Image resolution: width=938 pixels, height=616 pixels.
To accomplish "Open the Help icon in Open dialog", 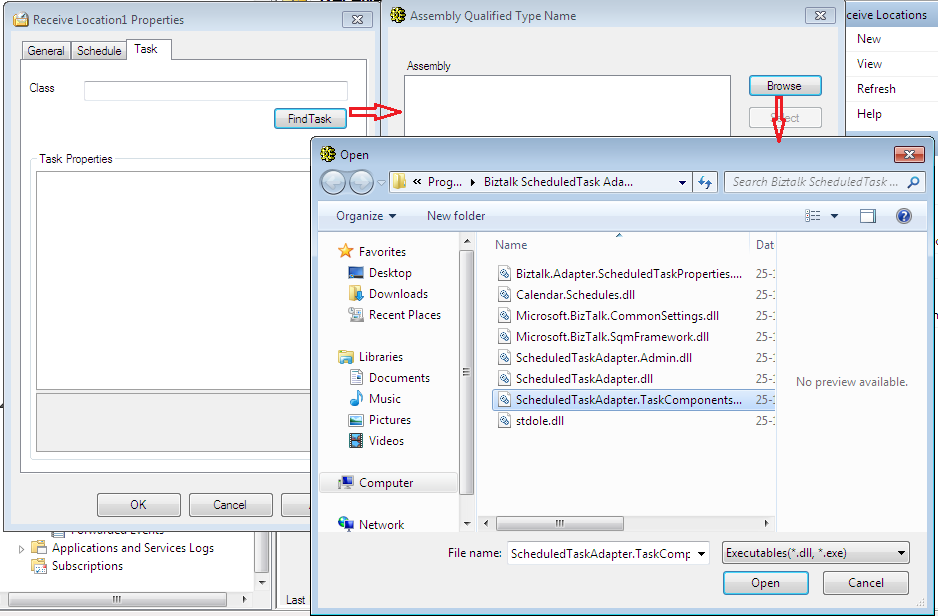I will (x=904, y=216).
